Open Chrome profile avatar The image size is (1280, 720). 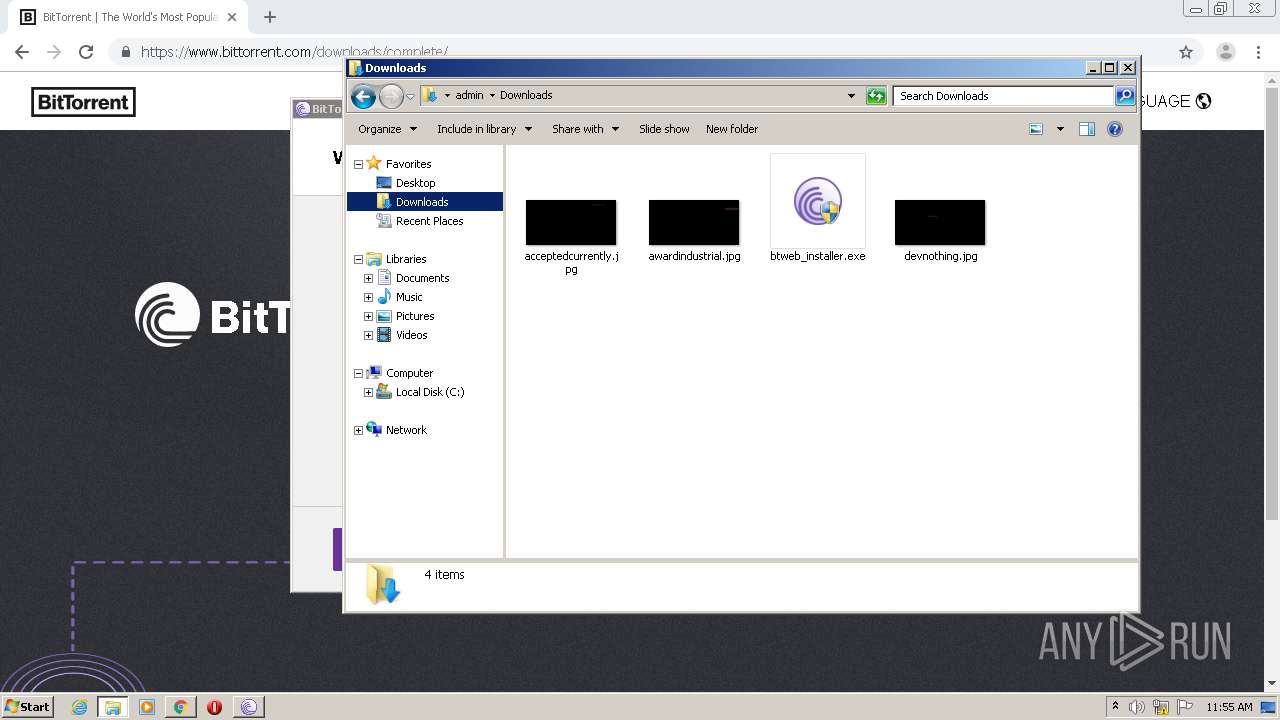click(1226, 52)
